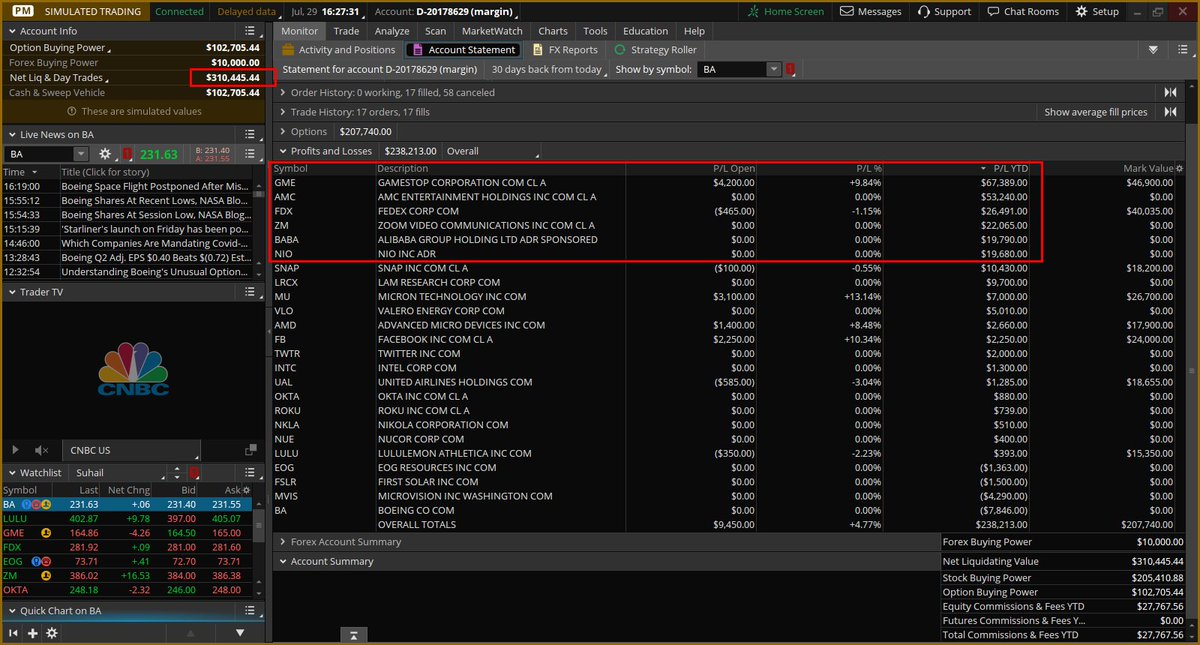The image size is (1200, 645).
Task: Open FX Reports section
Action: [565, 49]
